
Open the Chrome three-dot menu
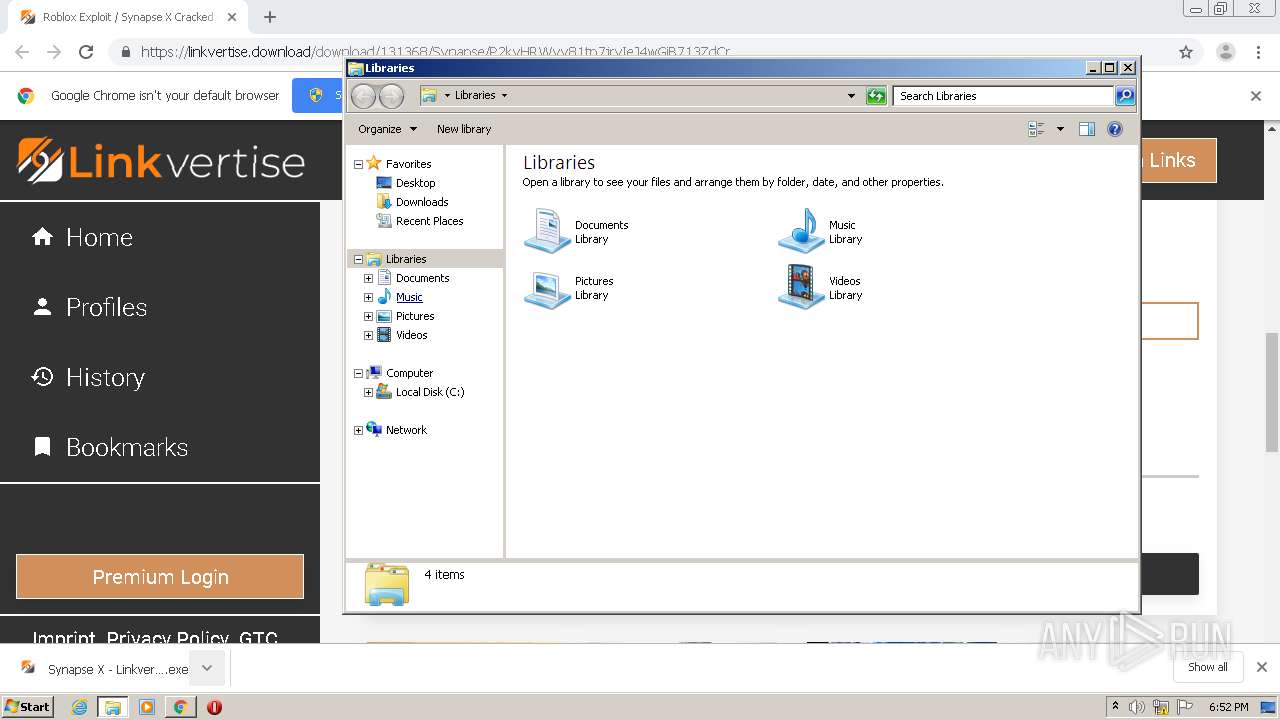(x=1260, y=52)
